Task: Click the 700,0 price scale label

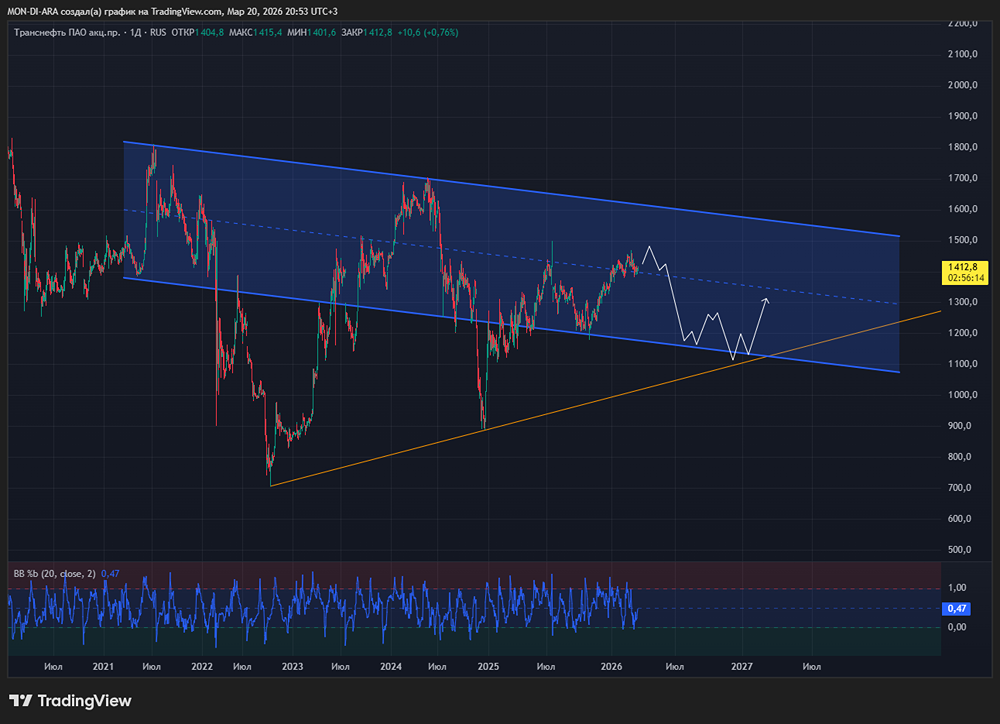Action: coord(960,487)
